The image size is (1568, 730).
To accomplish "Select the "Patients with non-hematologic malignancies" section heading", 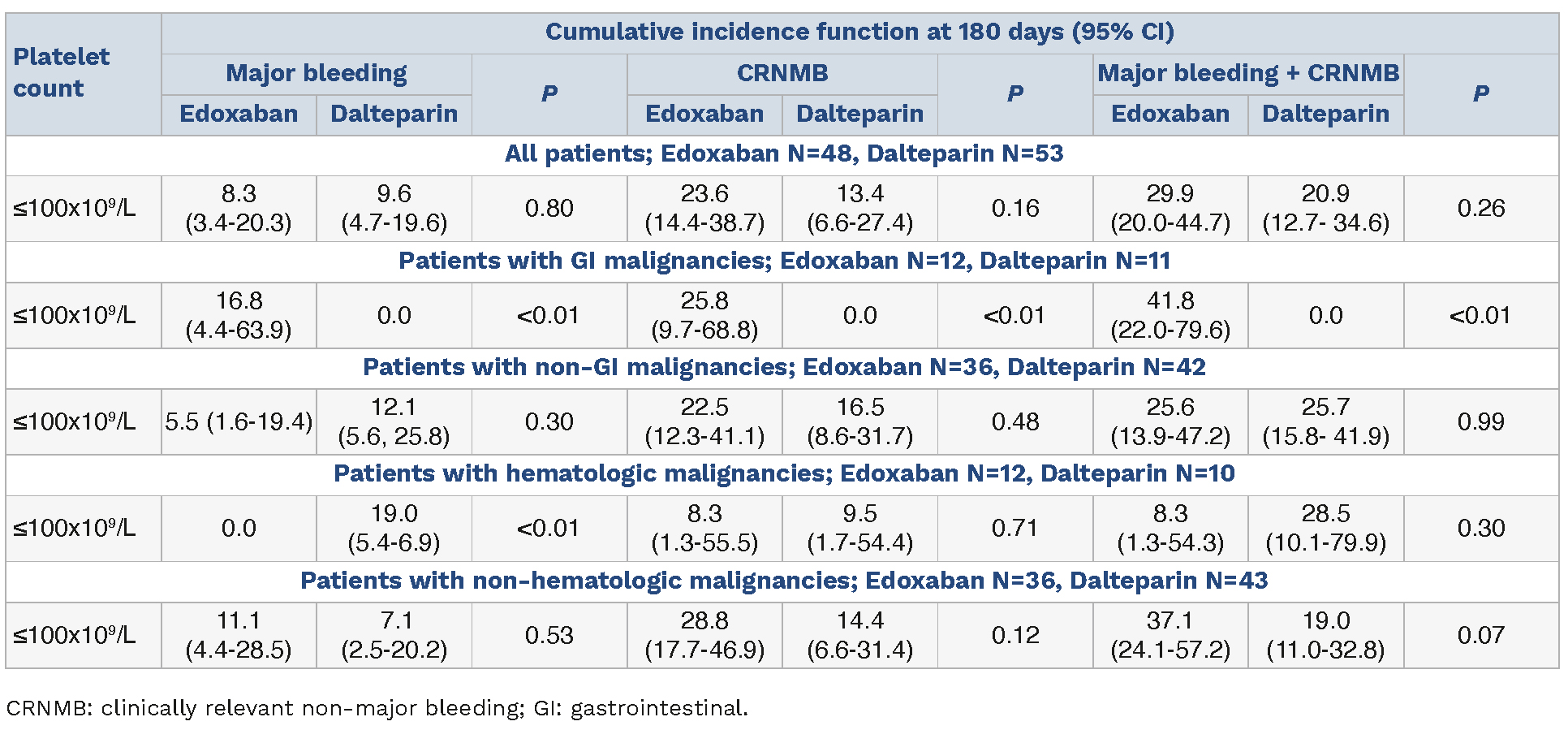I will click(783, 581).
